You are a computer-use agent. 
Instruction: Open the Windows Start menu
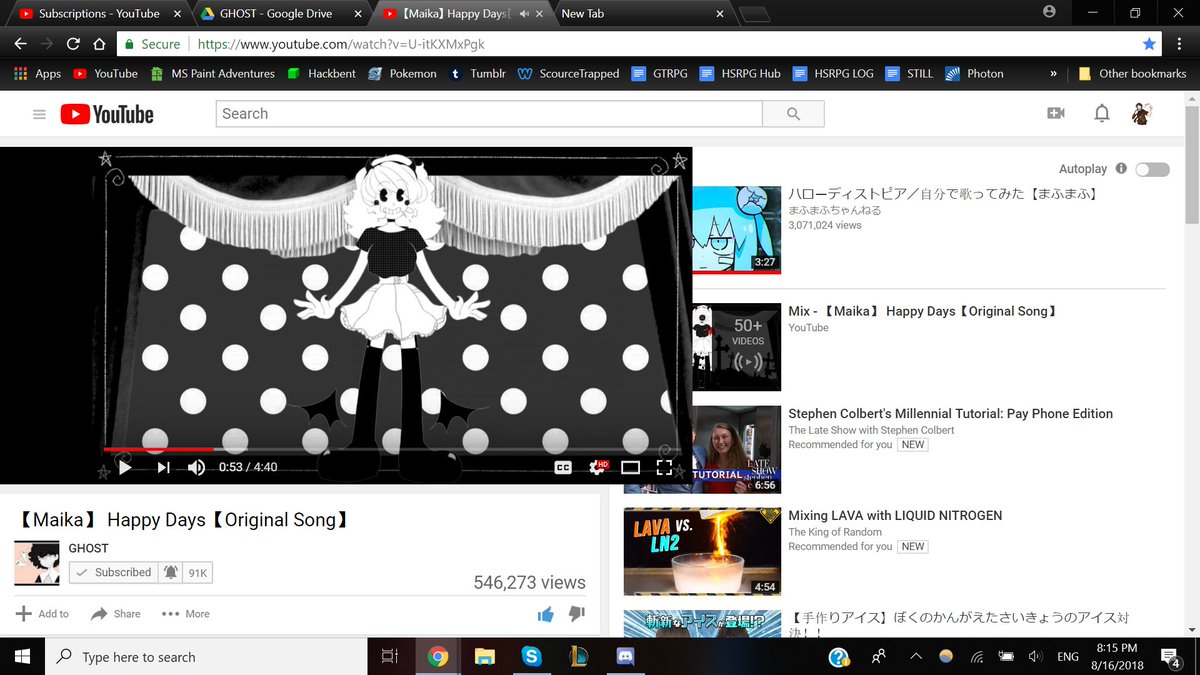(22, 657)
